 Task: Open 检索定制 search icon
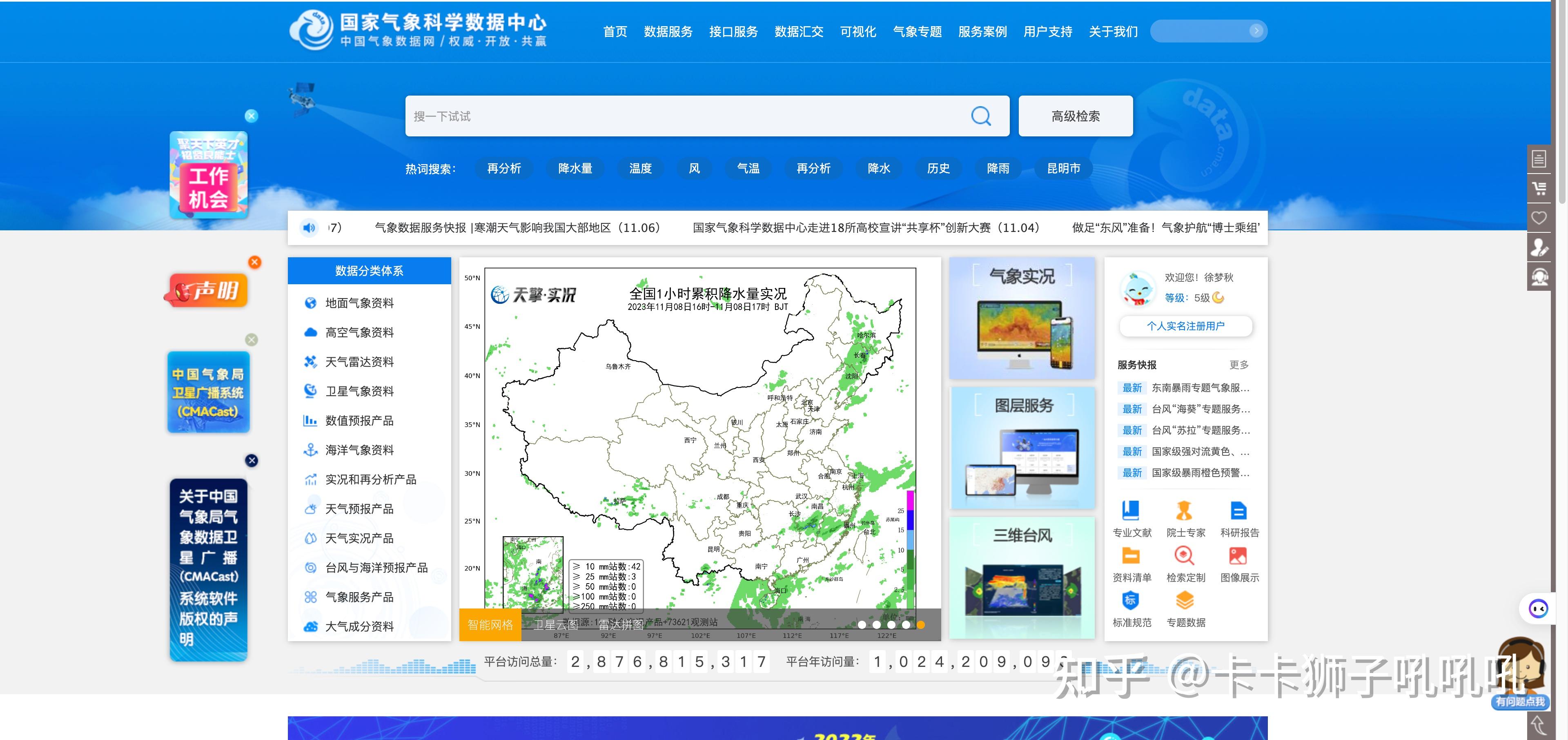point(1185,555)
